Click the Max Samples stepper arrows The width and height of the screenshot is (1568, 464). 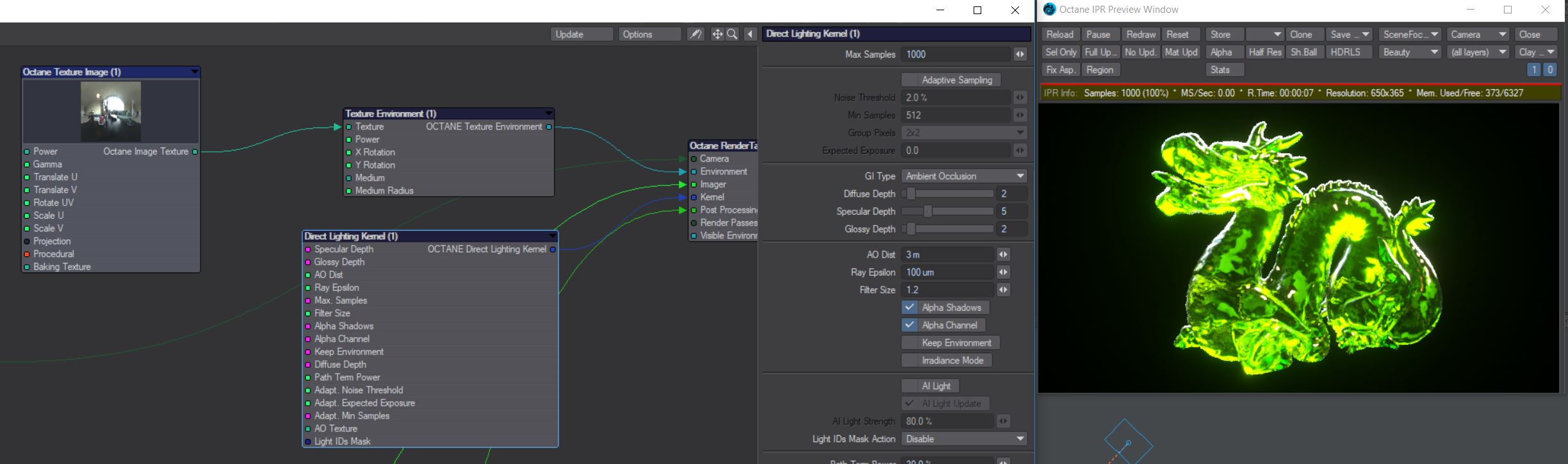(1020, 54)
